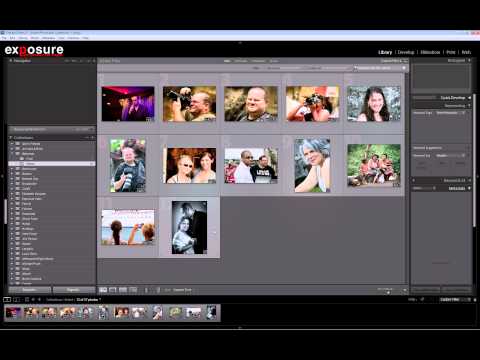Go forward with the filmstrip right arrow

pos(39,299)
